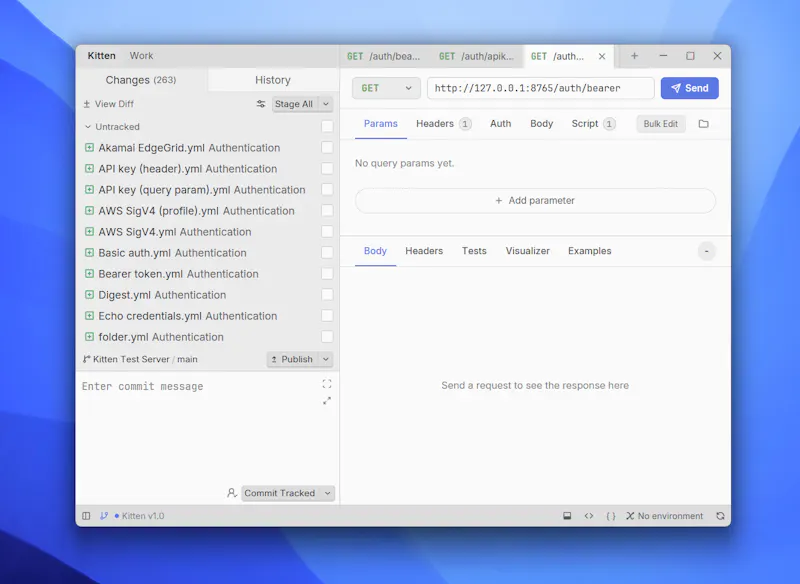Image resolution: width=800 pixels, height=584 pixels.
Task: Click the refresh icon in the status bar
Action: coord(720,516)
